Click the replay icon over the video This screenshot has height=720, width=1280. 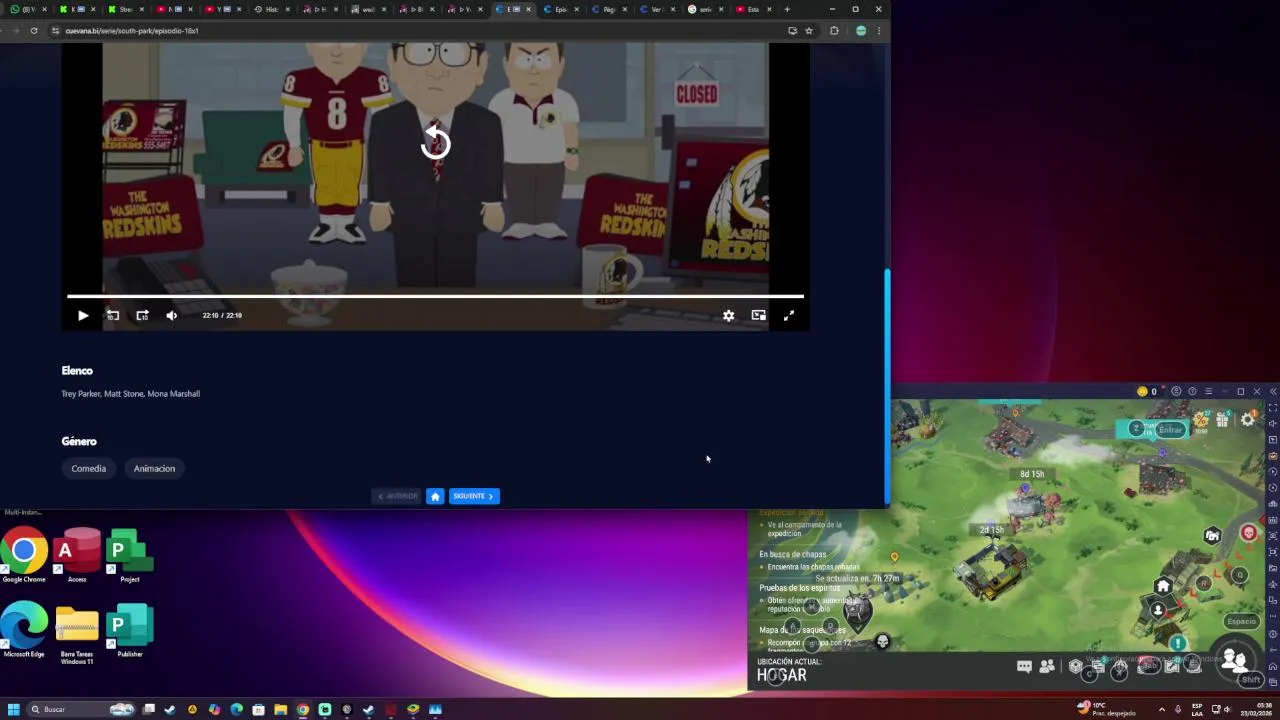(x=436, y=143)
